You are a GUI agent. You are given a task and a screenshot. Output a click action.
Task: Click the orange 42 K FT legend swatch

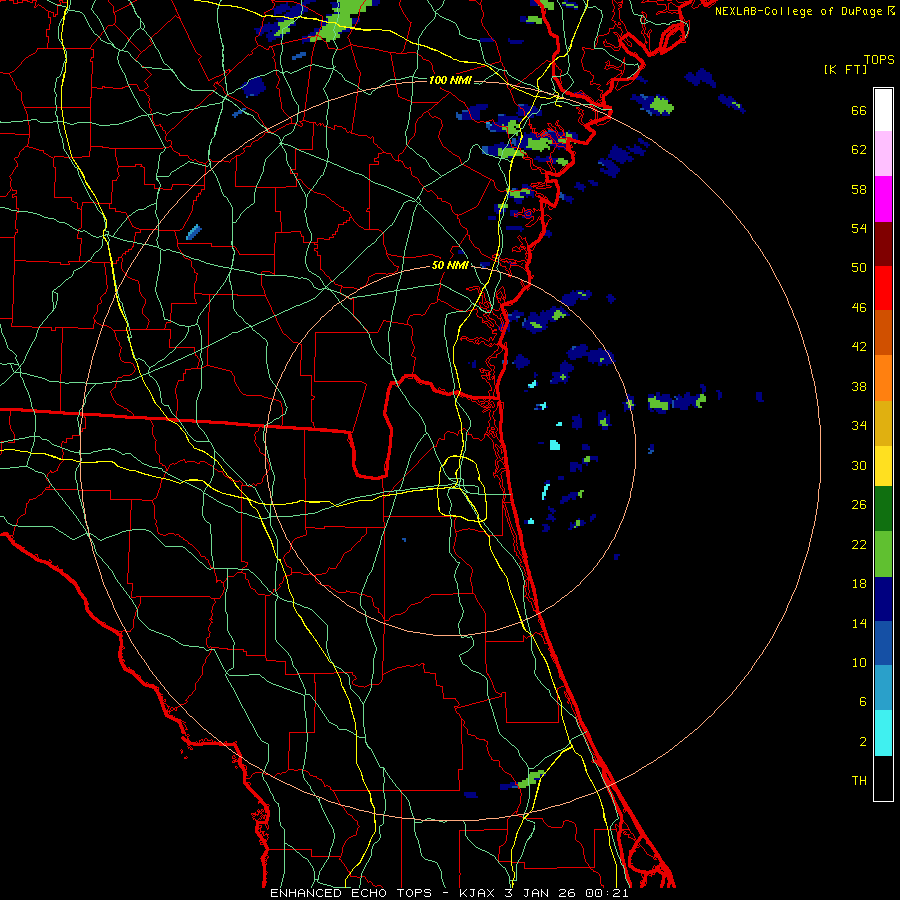883,378
